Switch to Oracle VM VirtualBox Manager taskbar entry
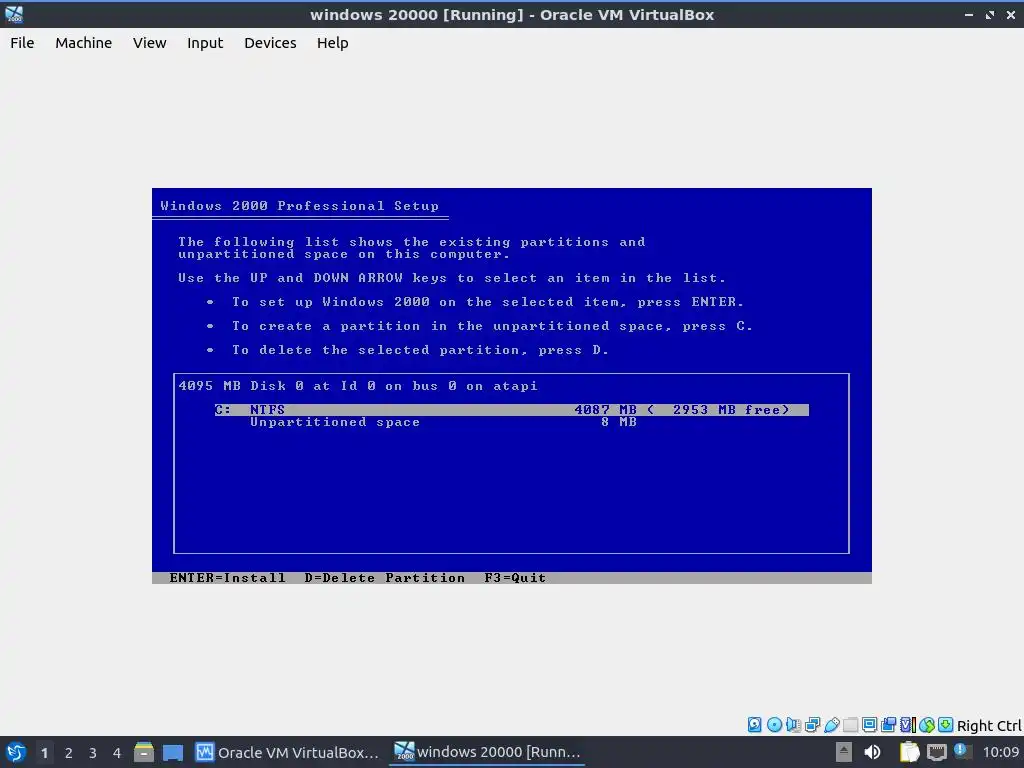Screen dimensions: 1024x768 [287, 752]
